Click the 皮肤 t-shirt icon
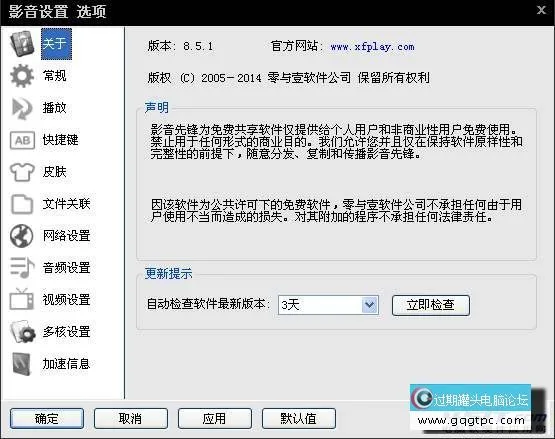 click(22, 172)
